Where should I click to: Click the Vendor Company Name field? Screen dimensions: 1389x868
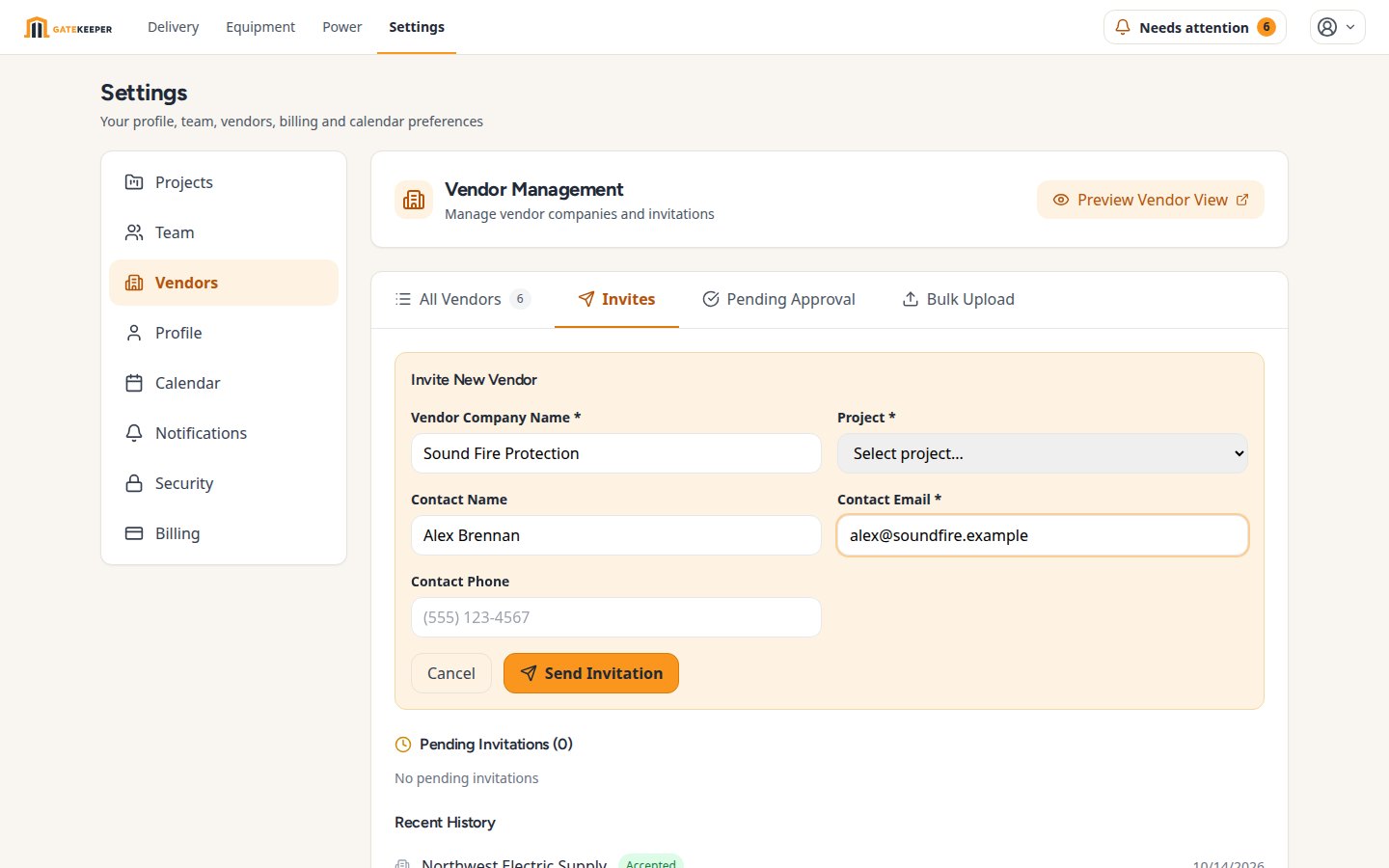point(616,453)
